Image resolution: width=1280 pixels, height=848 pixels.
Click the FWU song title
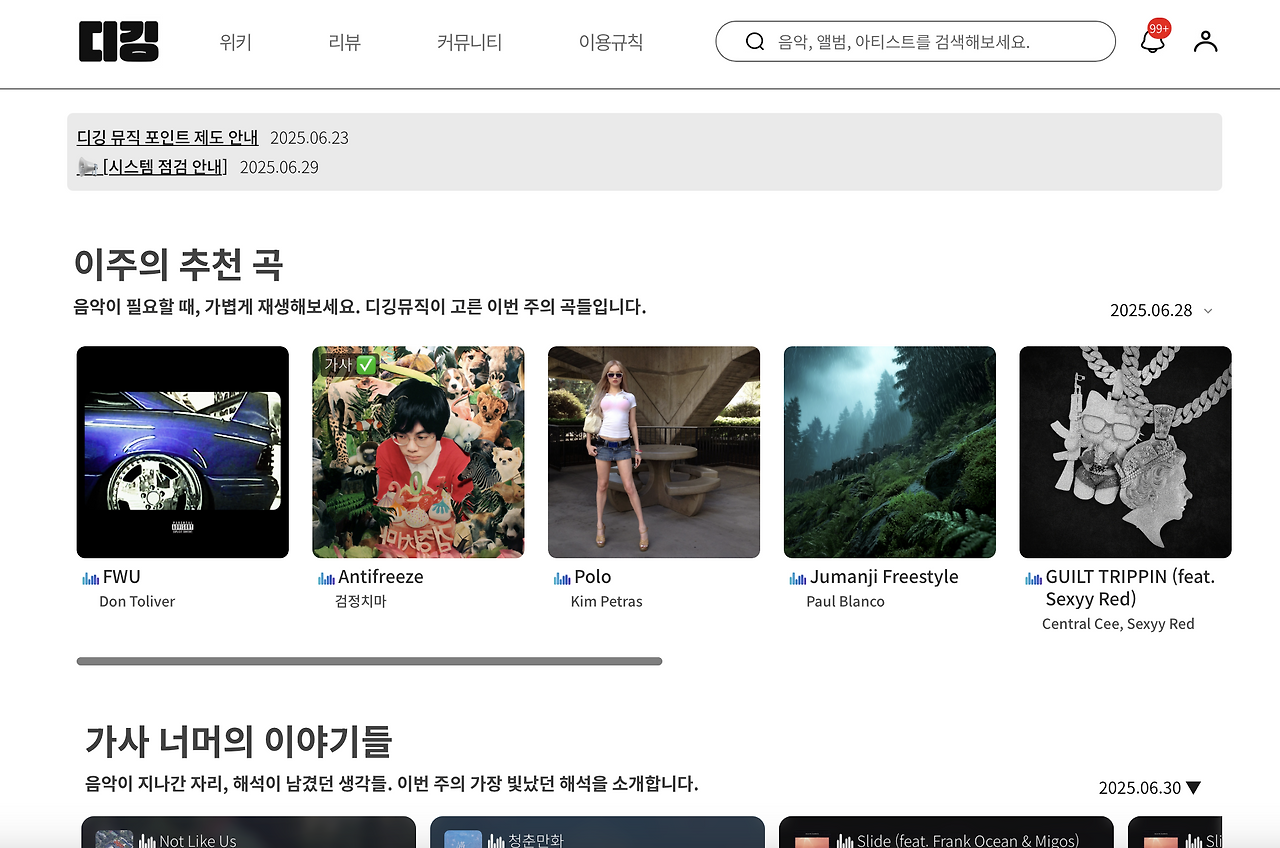coord(122,577)
